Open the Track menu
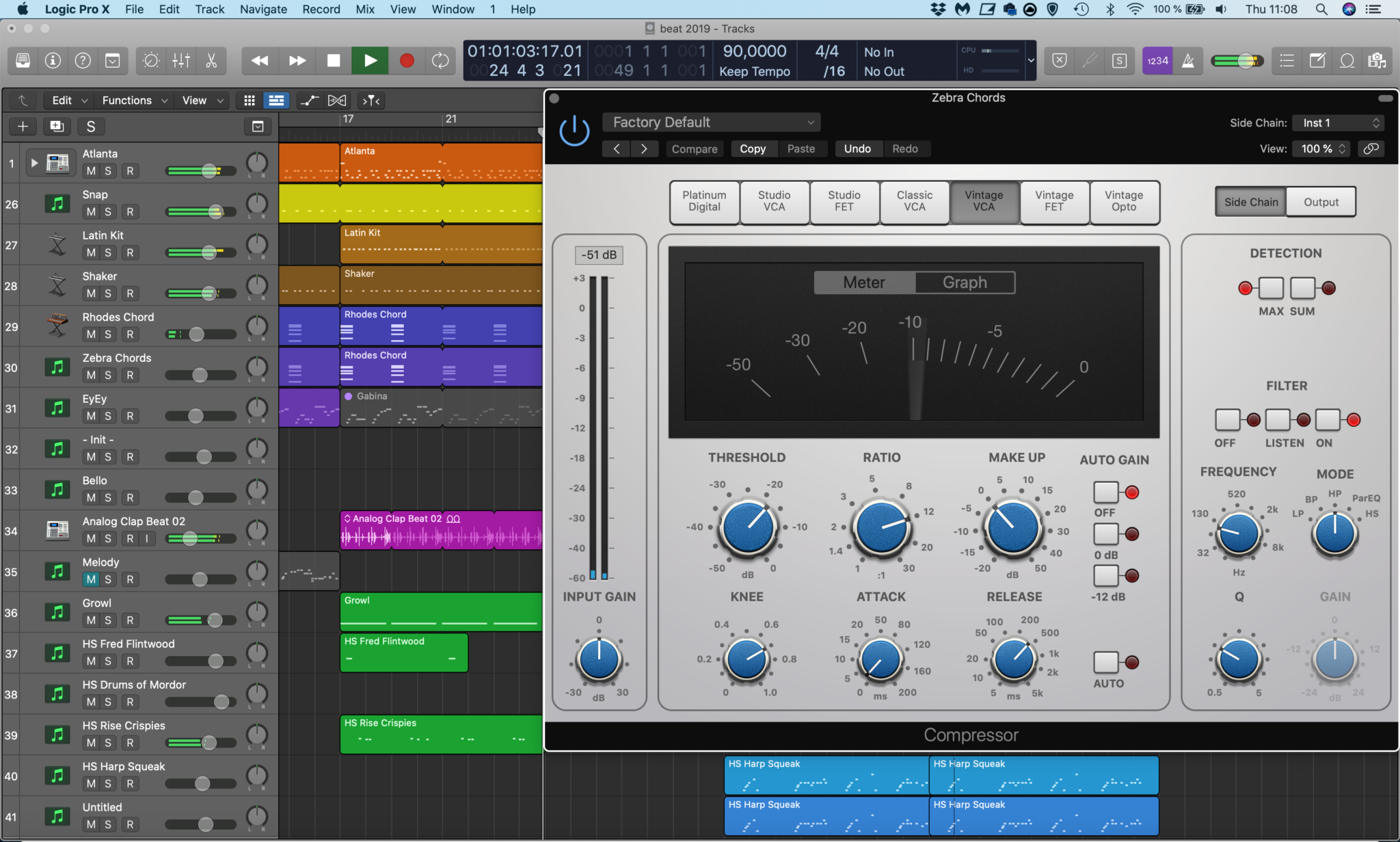This screenshot has height=842, width=1400. point(209,9)
